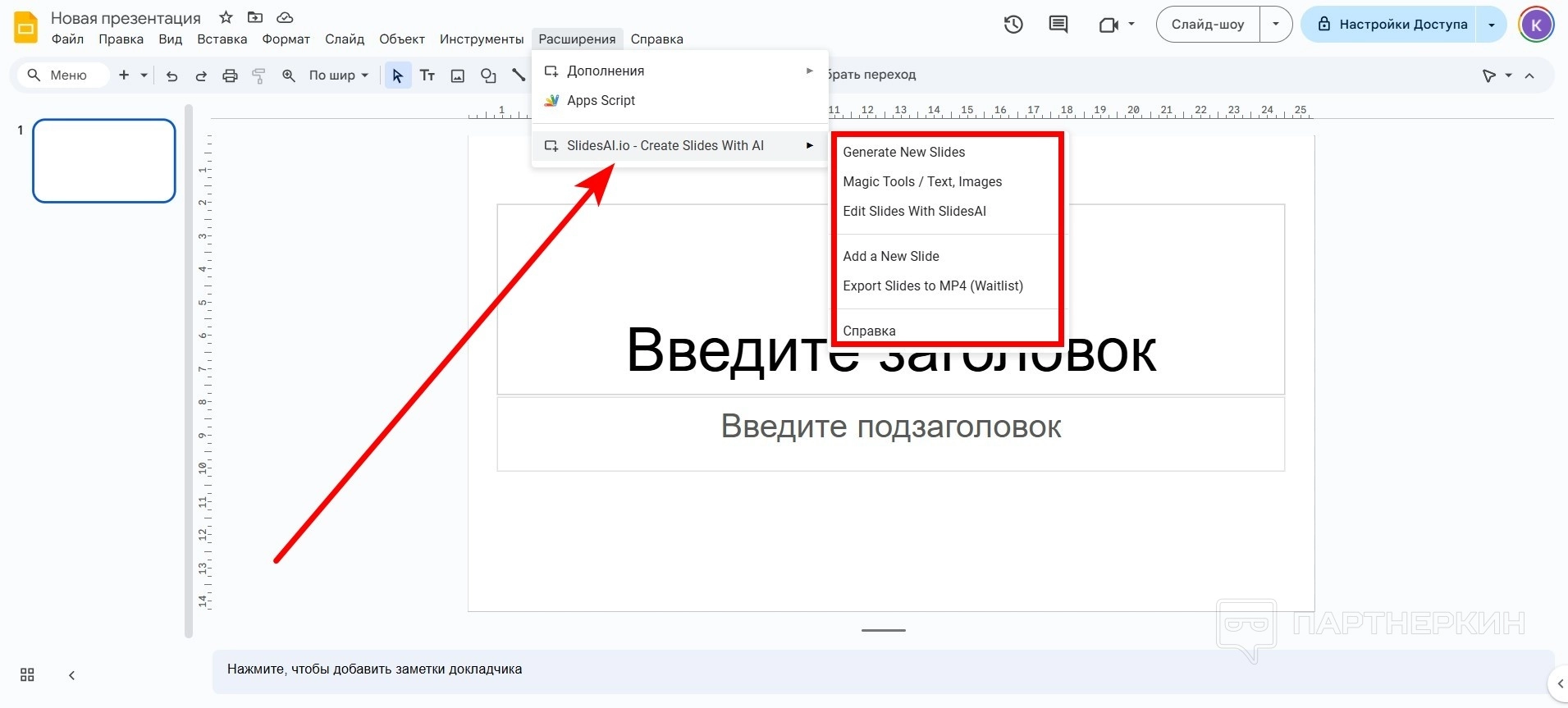Open the slideshow options dropdown arrow
This screenshot has width=1568, height=708.
(x=1276, y=25)
